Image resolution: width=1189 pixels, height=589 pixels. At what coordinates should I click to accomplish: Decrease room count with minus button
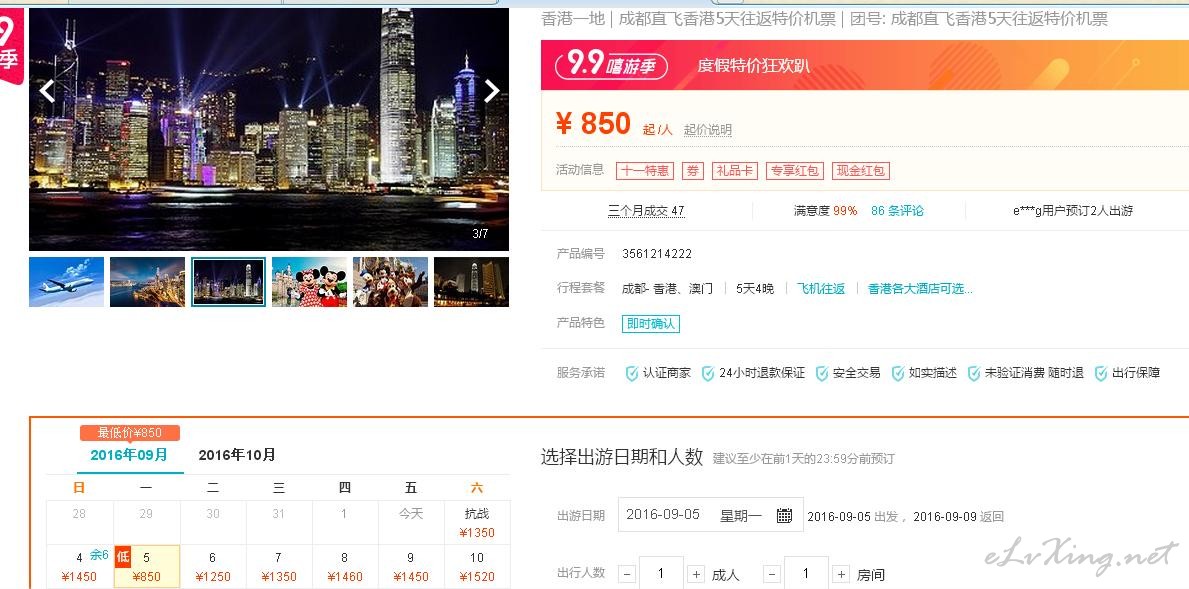click(x=772, y=575)
